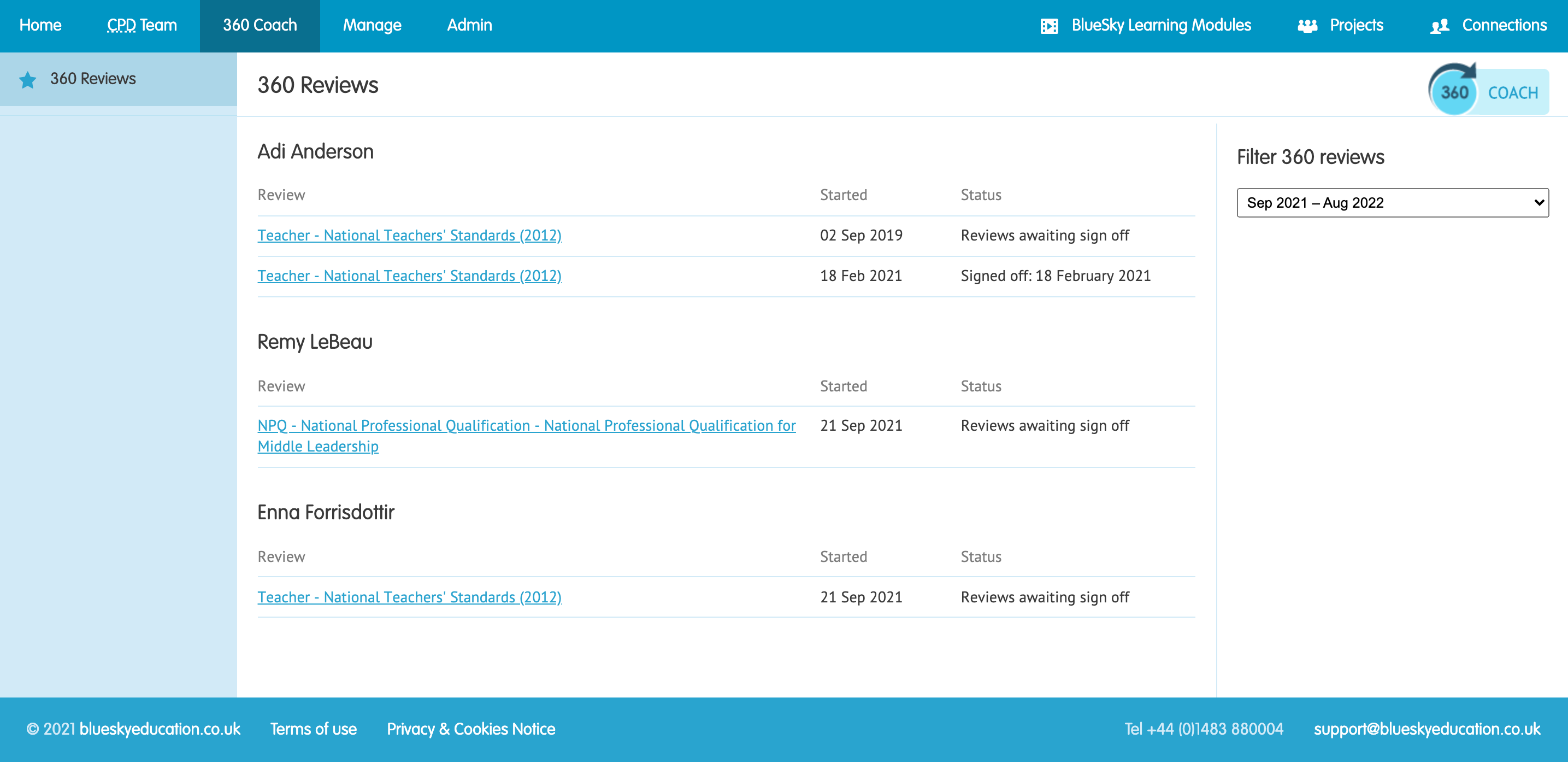The width and height of the screenshot is (1568, 762).
Task: Click the star icon beside 360 Reviews
Action: [27, 80]
